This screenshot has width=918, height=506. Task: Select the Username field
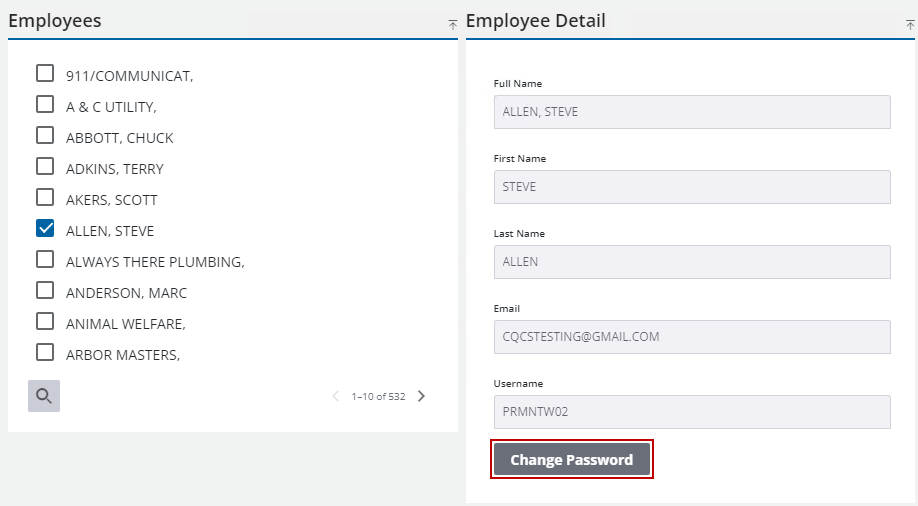pyautogui.click(x=692, y=412)
